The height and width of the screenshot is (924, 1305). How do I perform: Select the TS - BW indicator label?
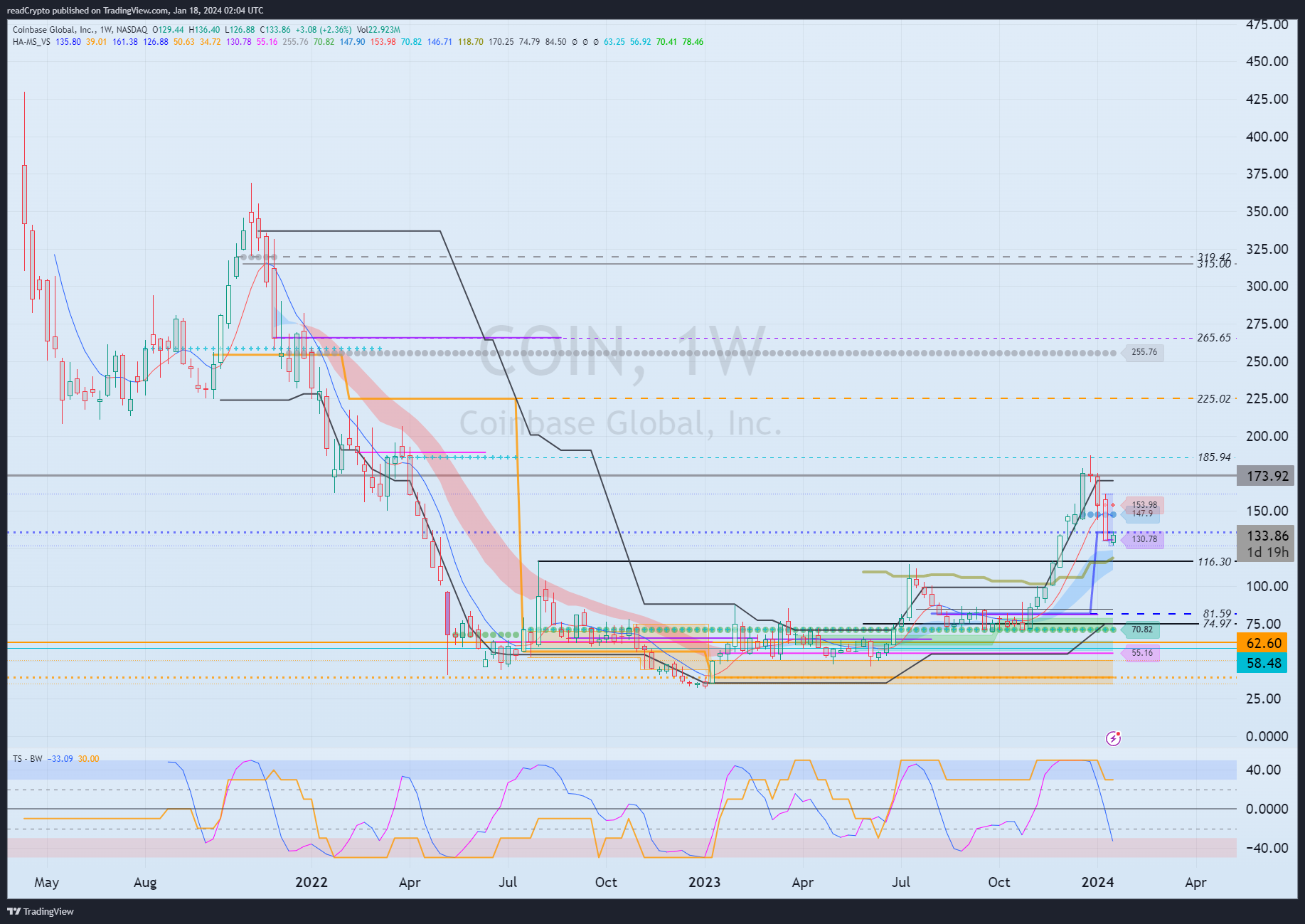click(27, 759)
